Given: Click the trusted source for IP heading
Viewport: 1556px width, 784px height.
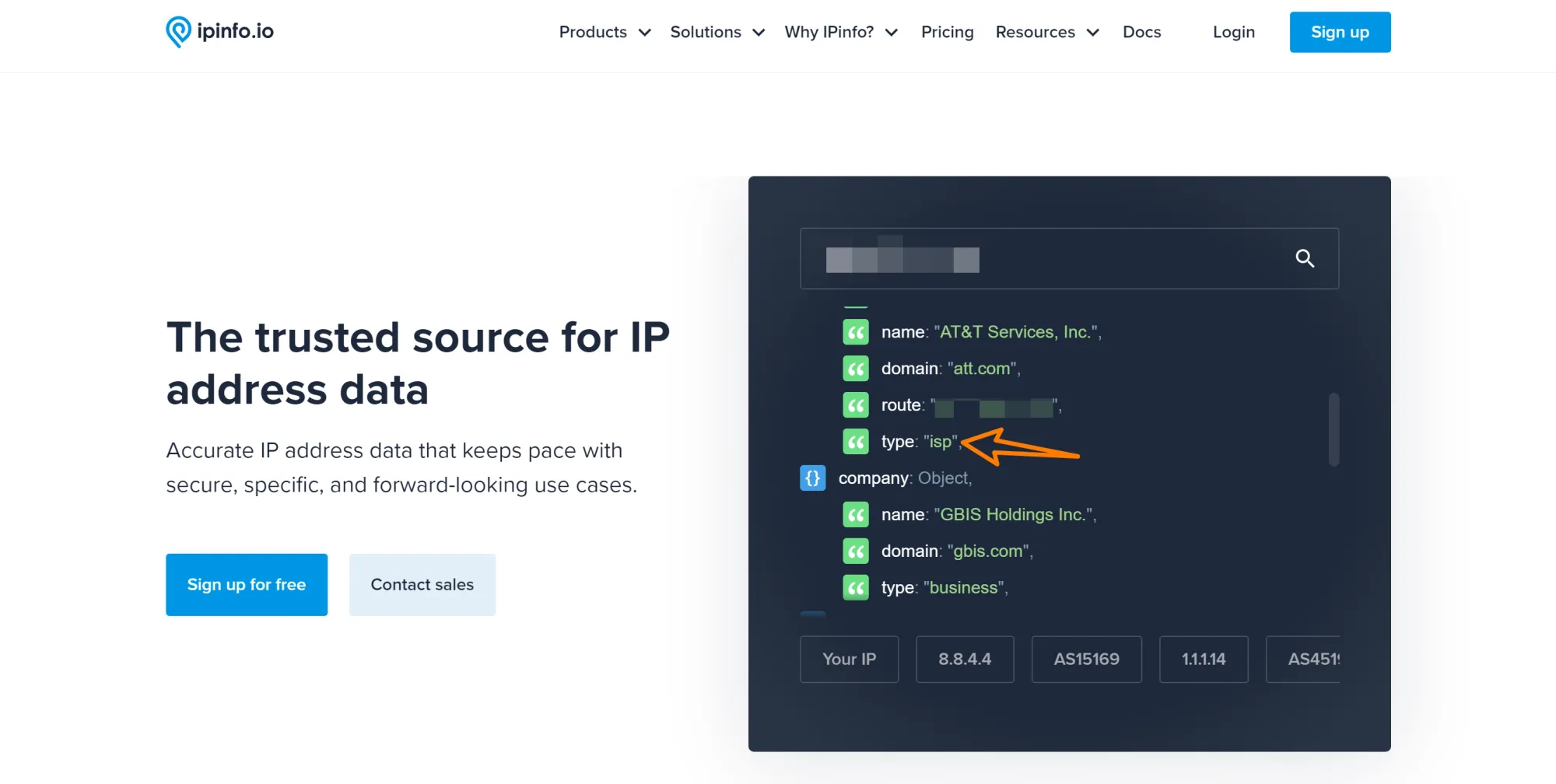Looking at the screenshot, I should click(418, 363).
